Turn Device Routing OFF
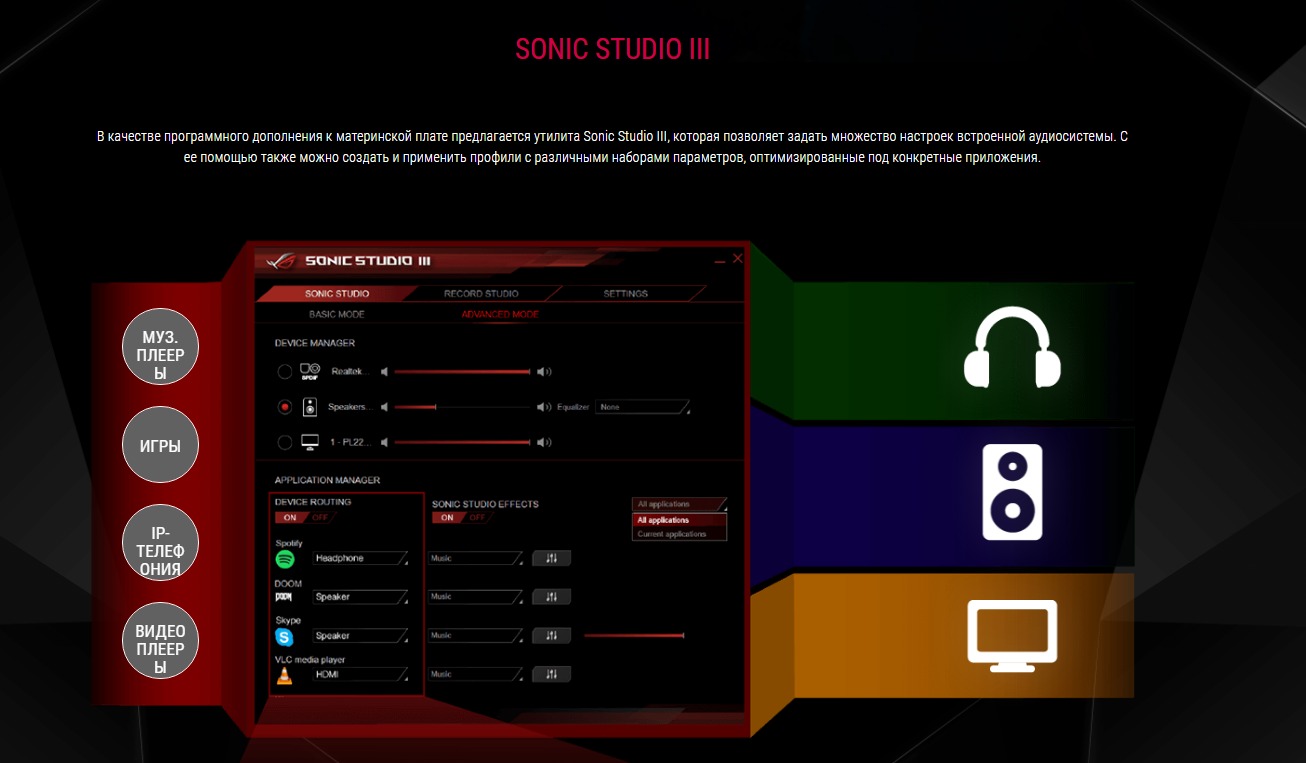 320,518
